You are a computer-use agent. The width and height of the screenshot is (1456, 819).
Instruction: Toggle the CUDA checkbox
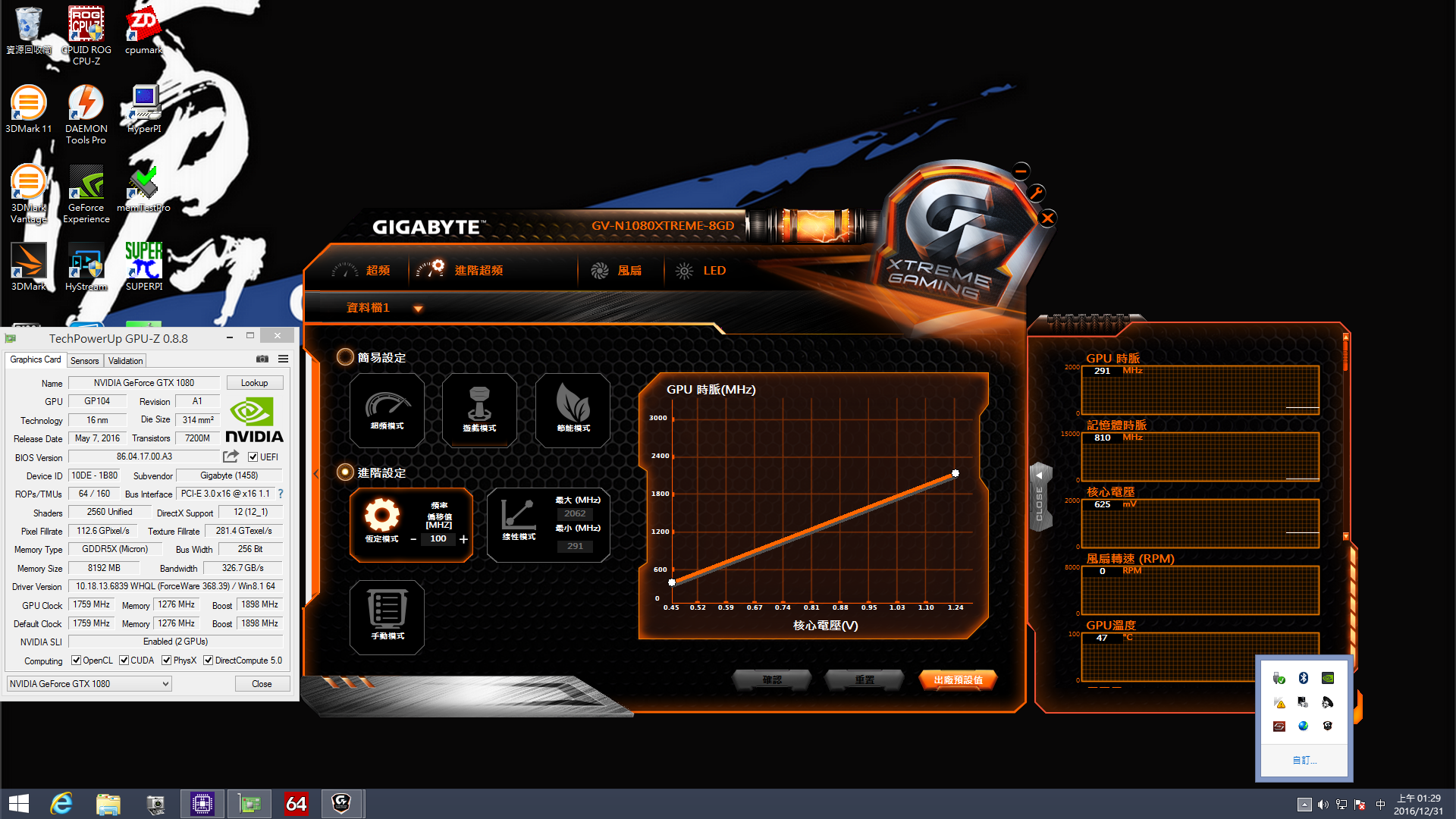coord(124,660)
